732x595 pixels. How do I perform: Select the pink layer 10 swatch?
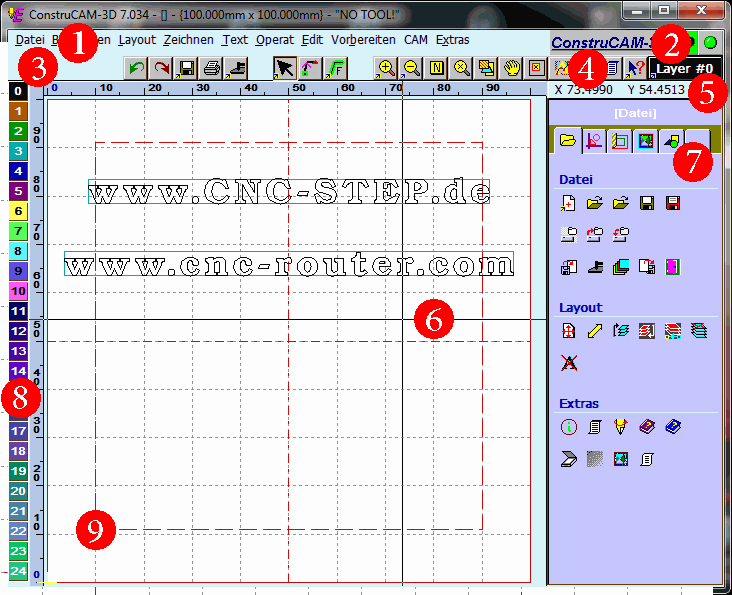pos(18,291)
